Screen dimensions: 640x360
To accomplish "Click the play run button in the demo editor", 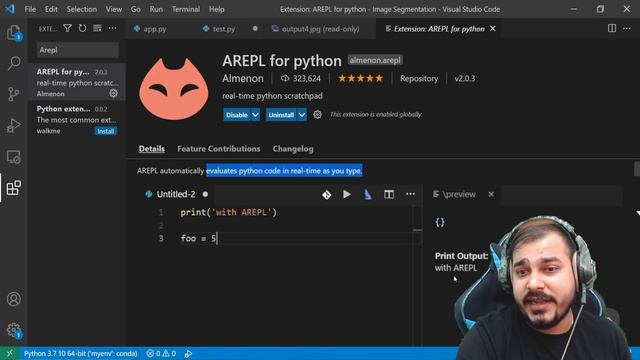I will click(x=347, y=194).
